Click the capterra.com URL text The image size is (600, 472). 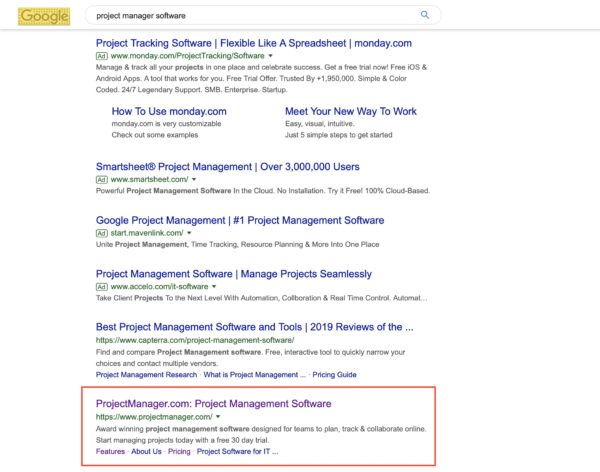pos(195,340)
